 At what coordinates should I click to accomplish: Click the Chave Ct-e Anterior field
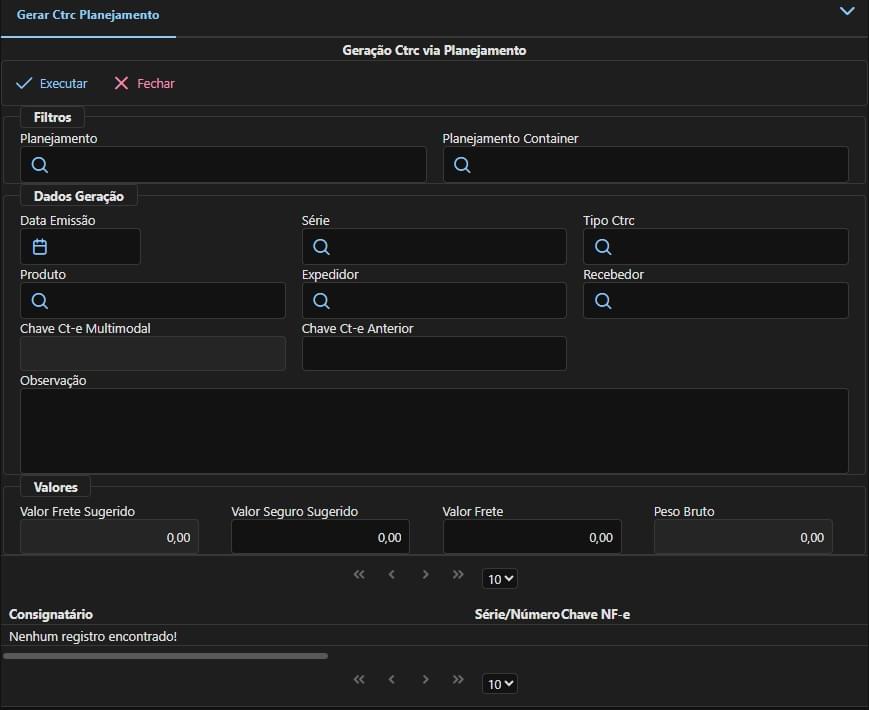[x=434, y=354]
